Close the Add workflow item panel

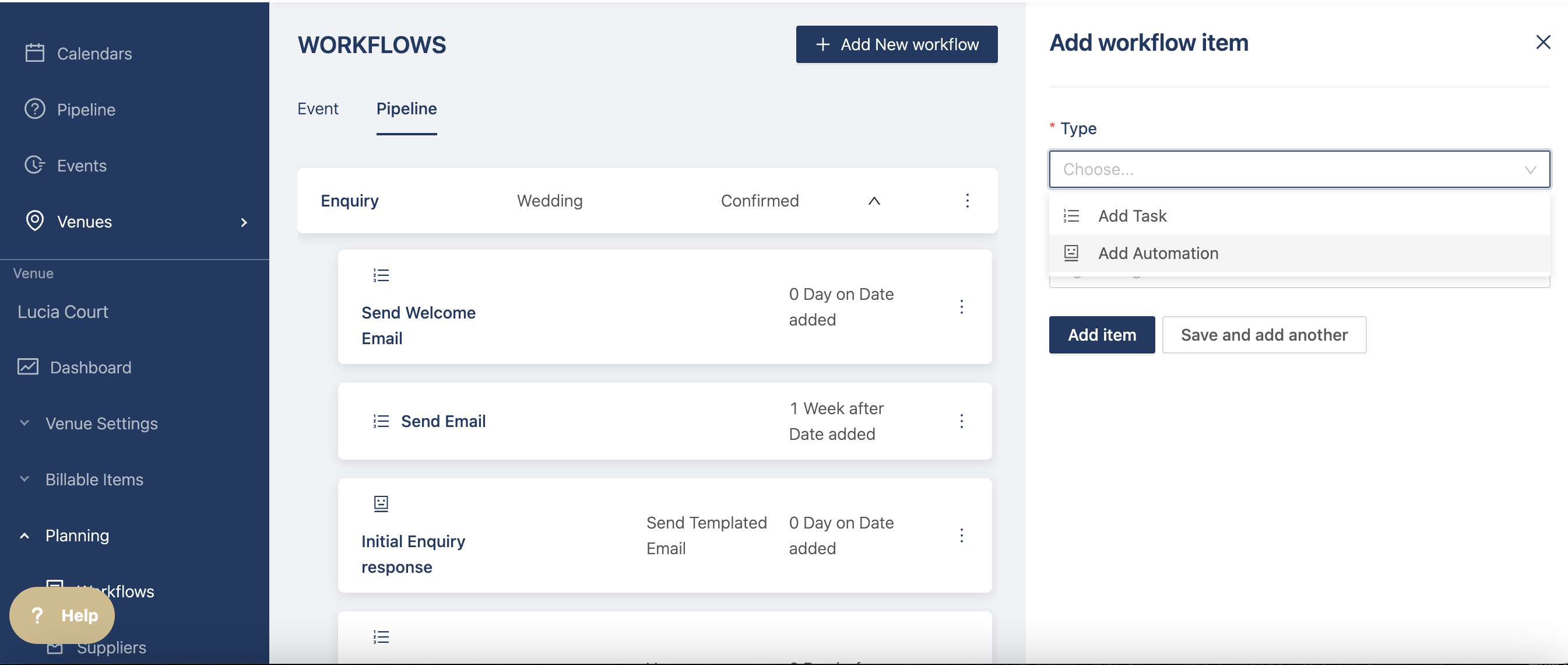1542,42
